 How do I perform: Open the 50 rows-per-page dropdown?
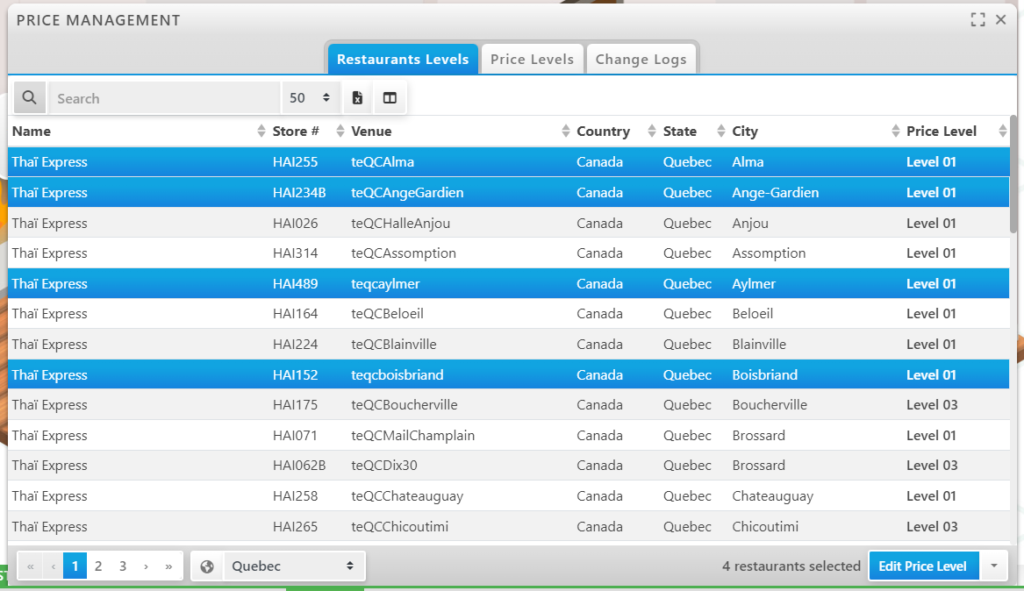coord(310,98)
